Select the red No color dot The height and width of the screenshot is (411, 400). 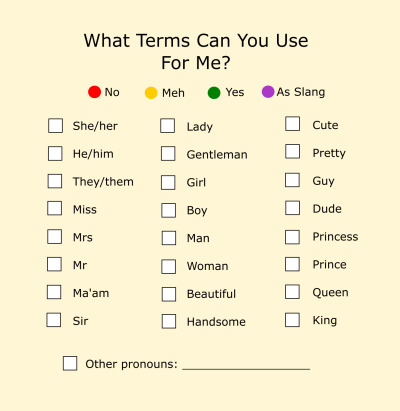pyautogui.click(x=94, y=92)
